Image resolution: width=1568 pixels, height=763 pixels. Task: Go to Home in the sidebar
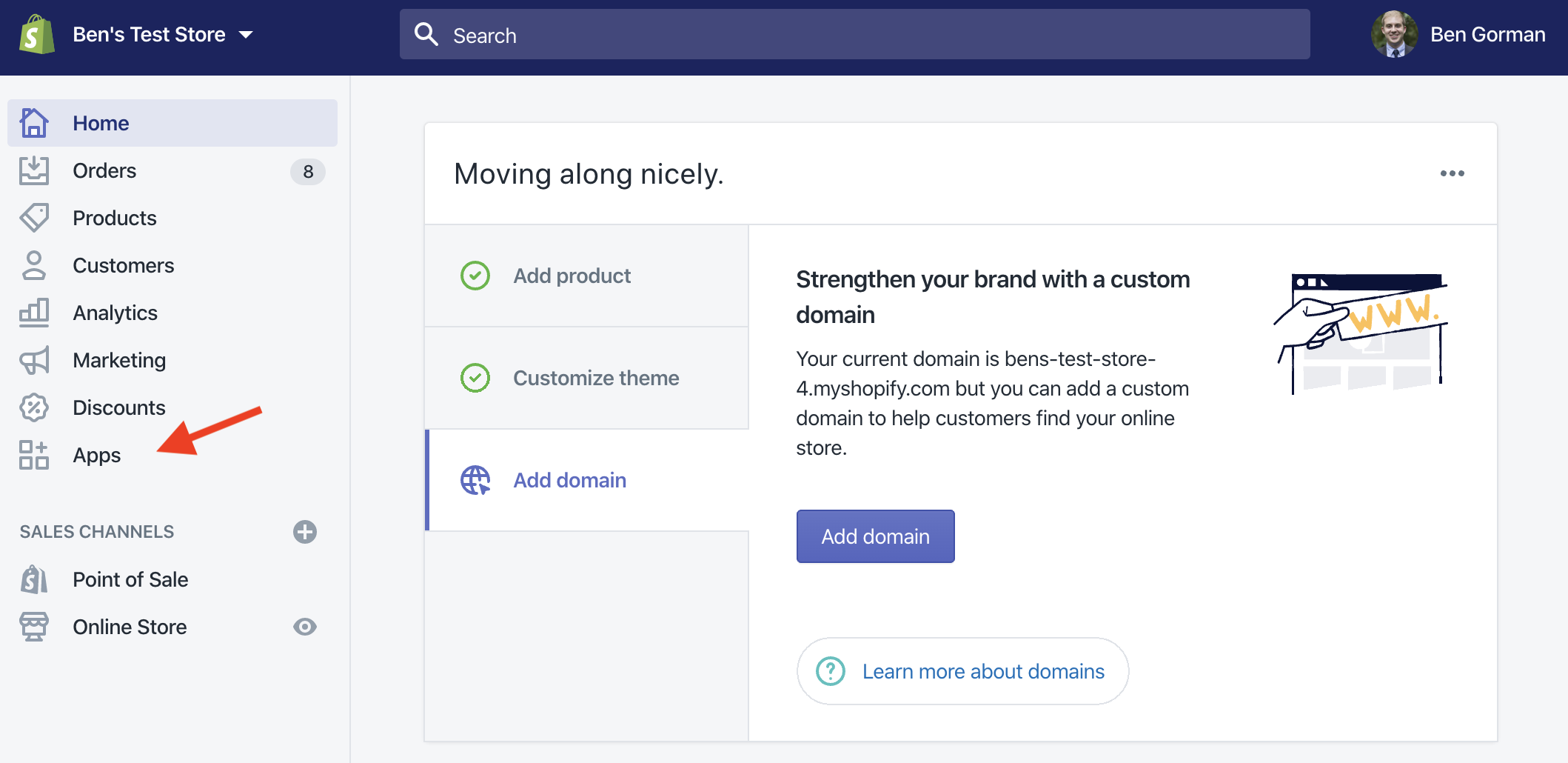pos(101,123)
